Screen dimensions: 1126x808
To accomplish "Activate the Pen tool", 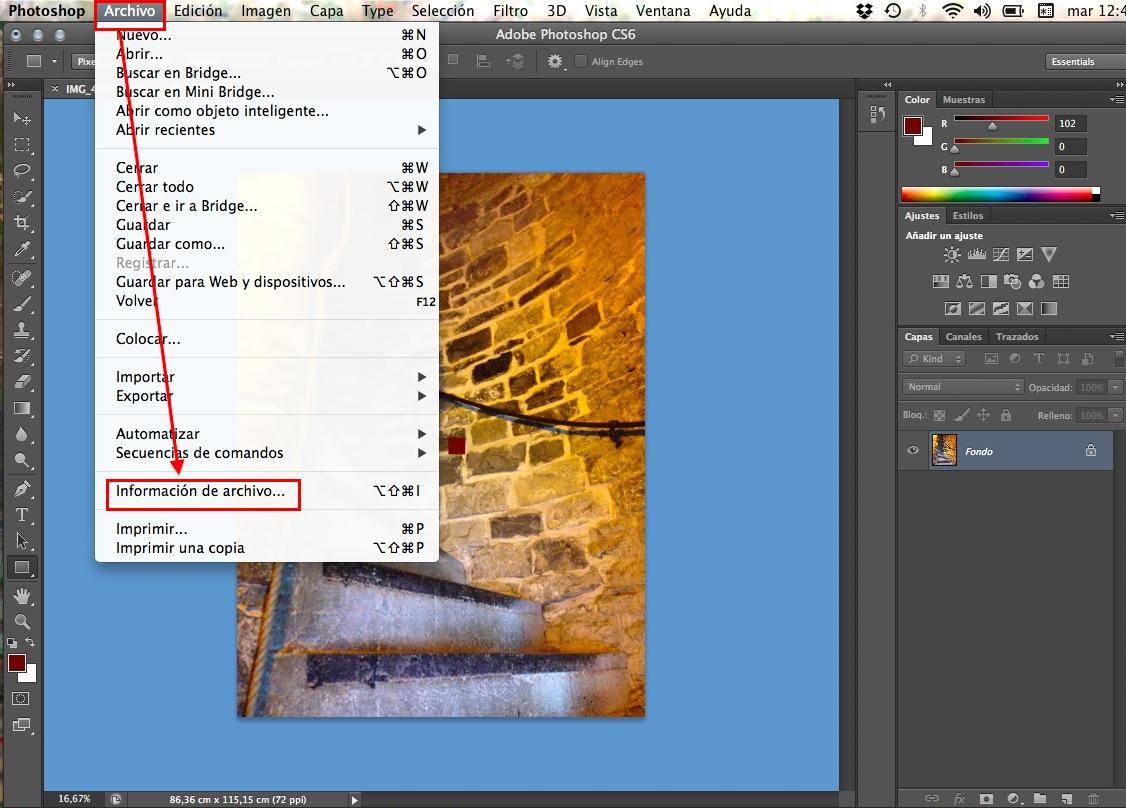I will click(22, 489).
